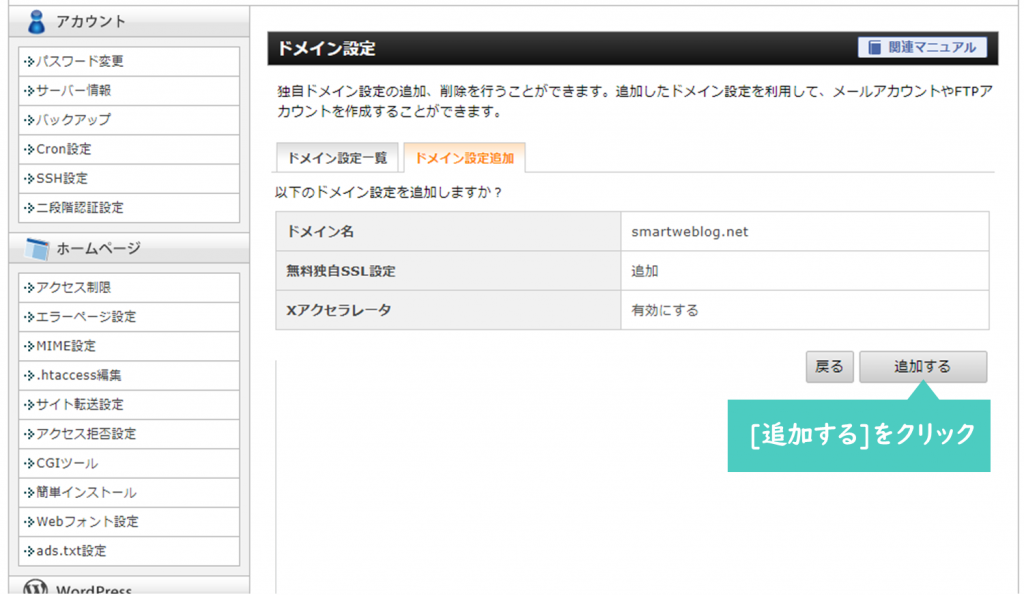Click the WordPress logo icon
Viewport: 1024px width, 595px height.
click(x=35, y=587)
